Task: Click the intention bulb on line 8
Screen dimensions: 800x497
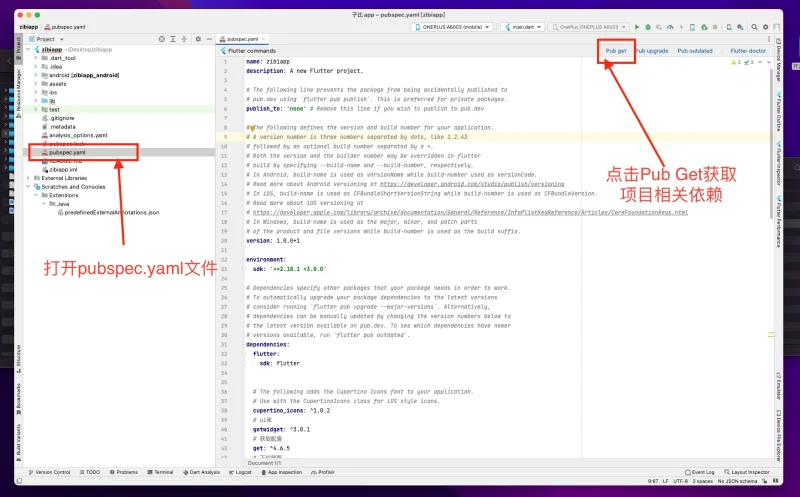Action: [252, 128]
